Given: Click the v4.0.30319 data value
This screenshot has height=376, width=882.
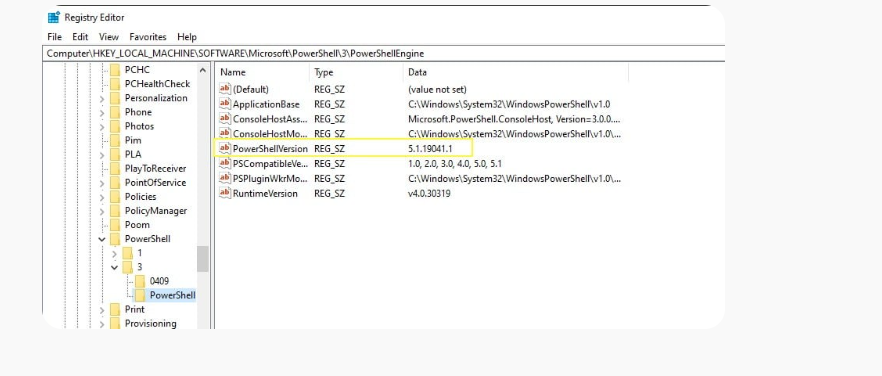Looking at the screenshot, I should point(429,193).
